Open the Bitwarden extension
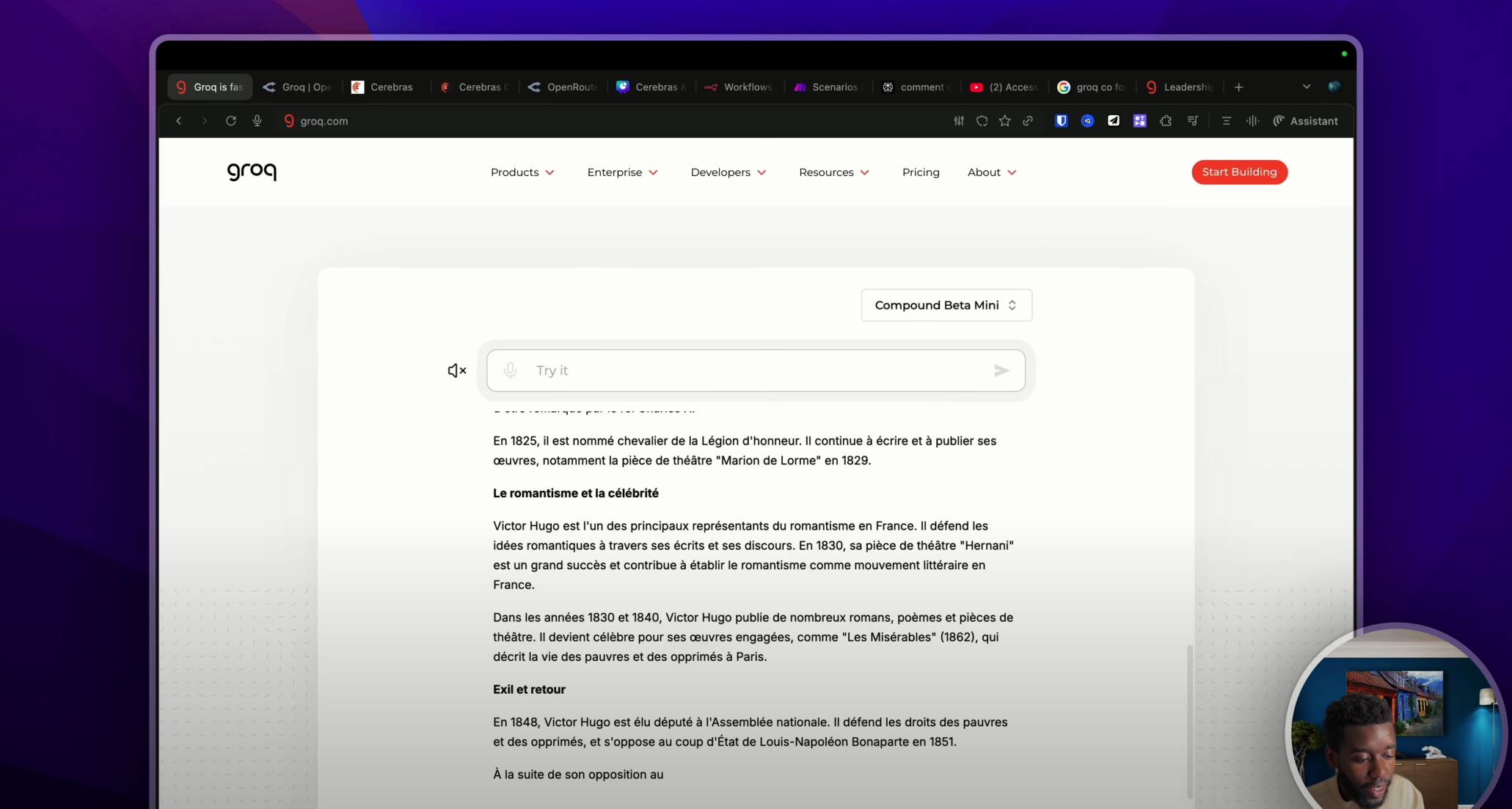Screen dimensions: 1512x809 pos(1061,121)
